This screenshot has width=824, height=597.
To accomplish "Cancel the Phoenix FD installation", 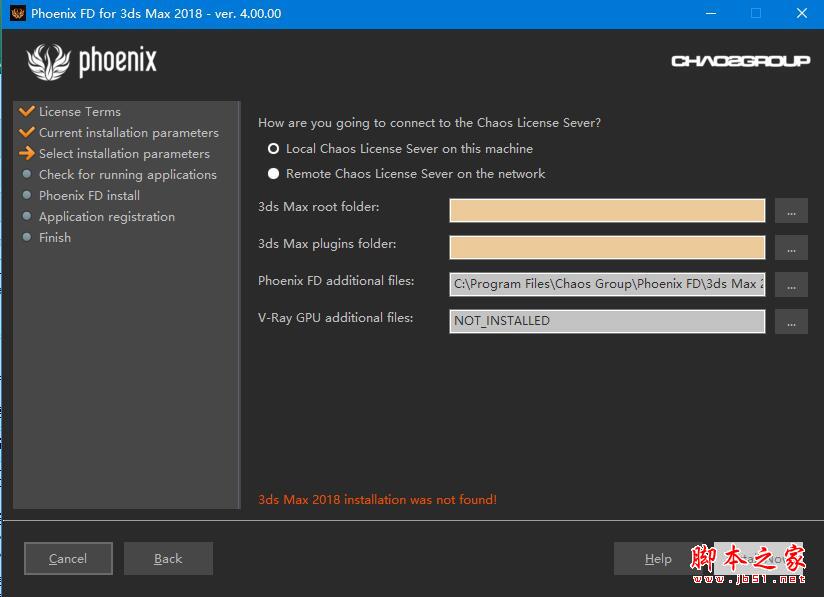I will click(x=68, y=559).
